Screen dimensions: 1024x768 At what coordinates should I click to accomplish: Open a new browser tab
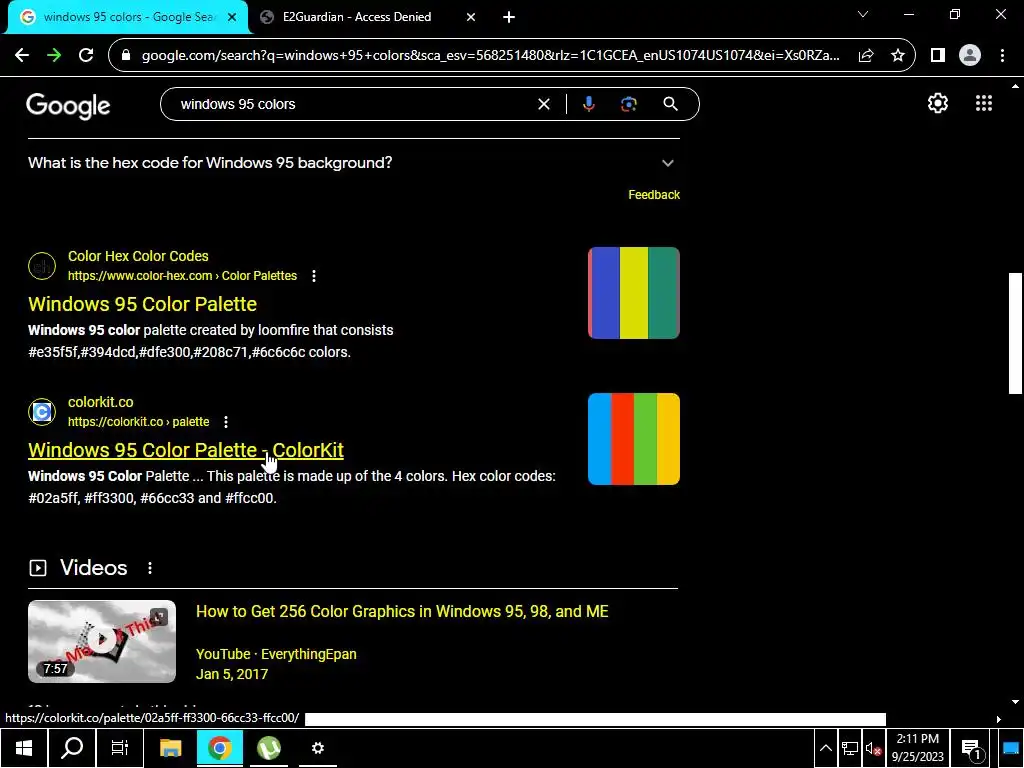coord(509,18)
